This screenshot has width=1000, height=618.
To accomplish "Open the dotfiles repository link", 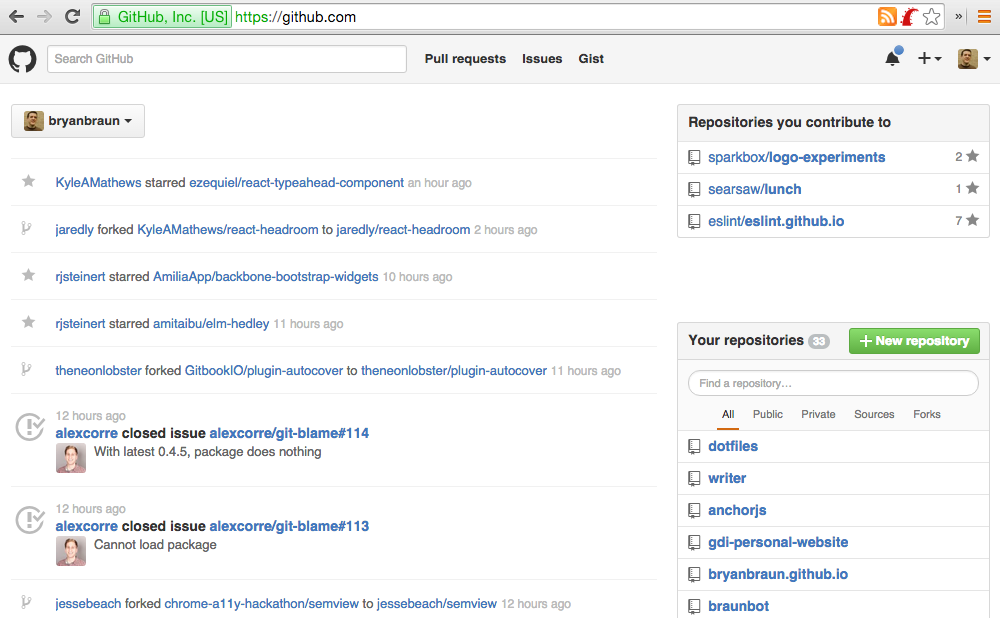I will point(733,446).
